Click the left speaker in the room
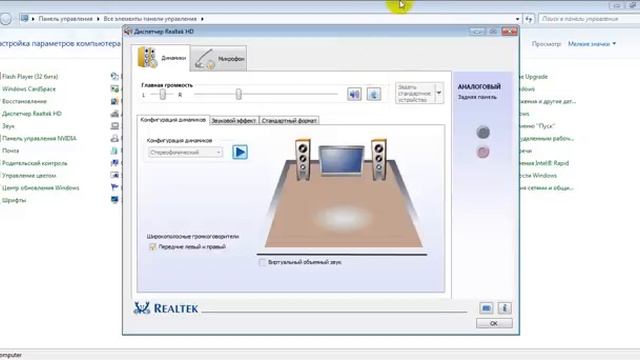 point(303,160)
